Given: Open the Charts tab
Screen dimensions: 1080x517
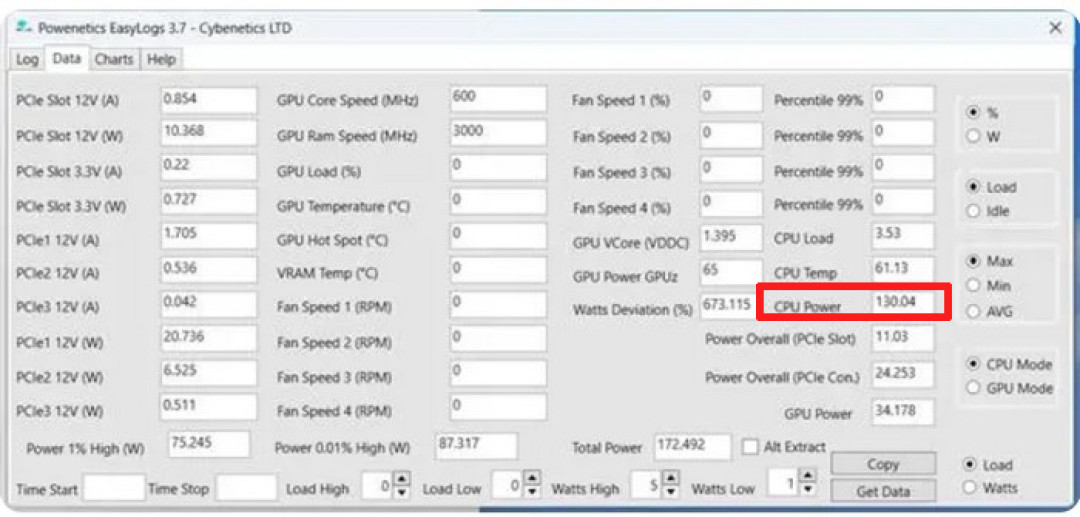Looking at the screenshot, I should click(114, 60).
